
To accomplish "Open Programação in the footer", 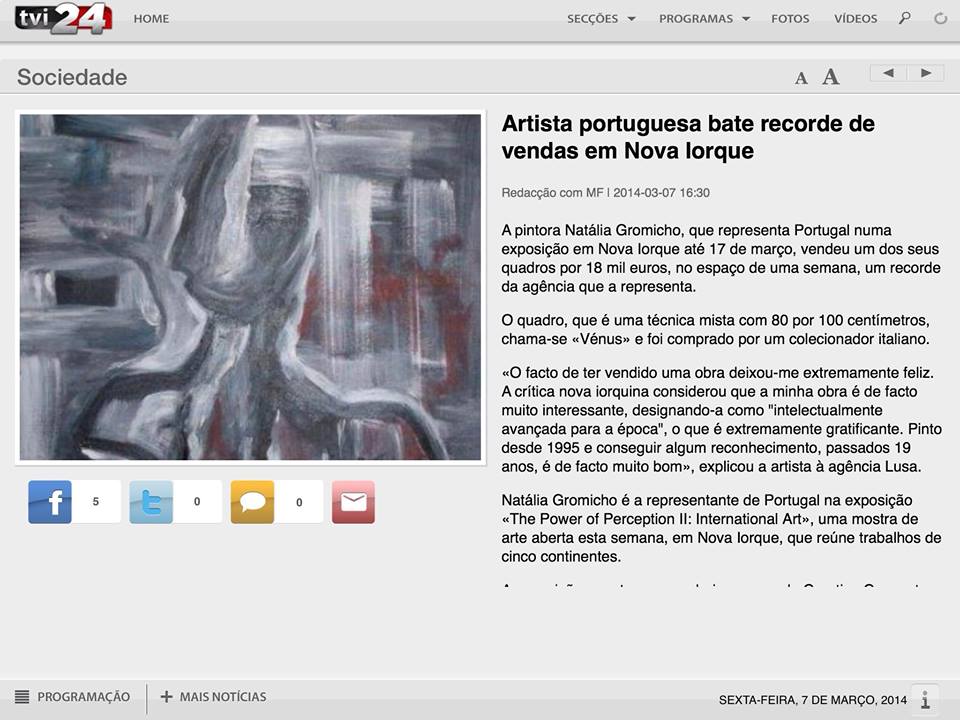I will [x=84, y=697].
